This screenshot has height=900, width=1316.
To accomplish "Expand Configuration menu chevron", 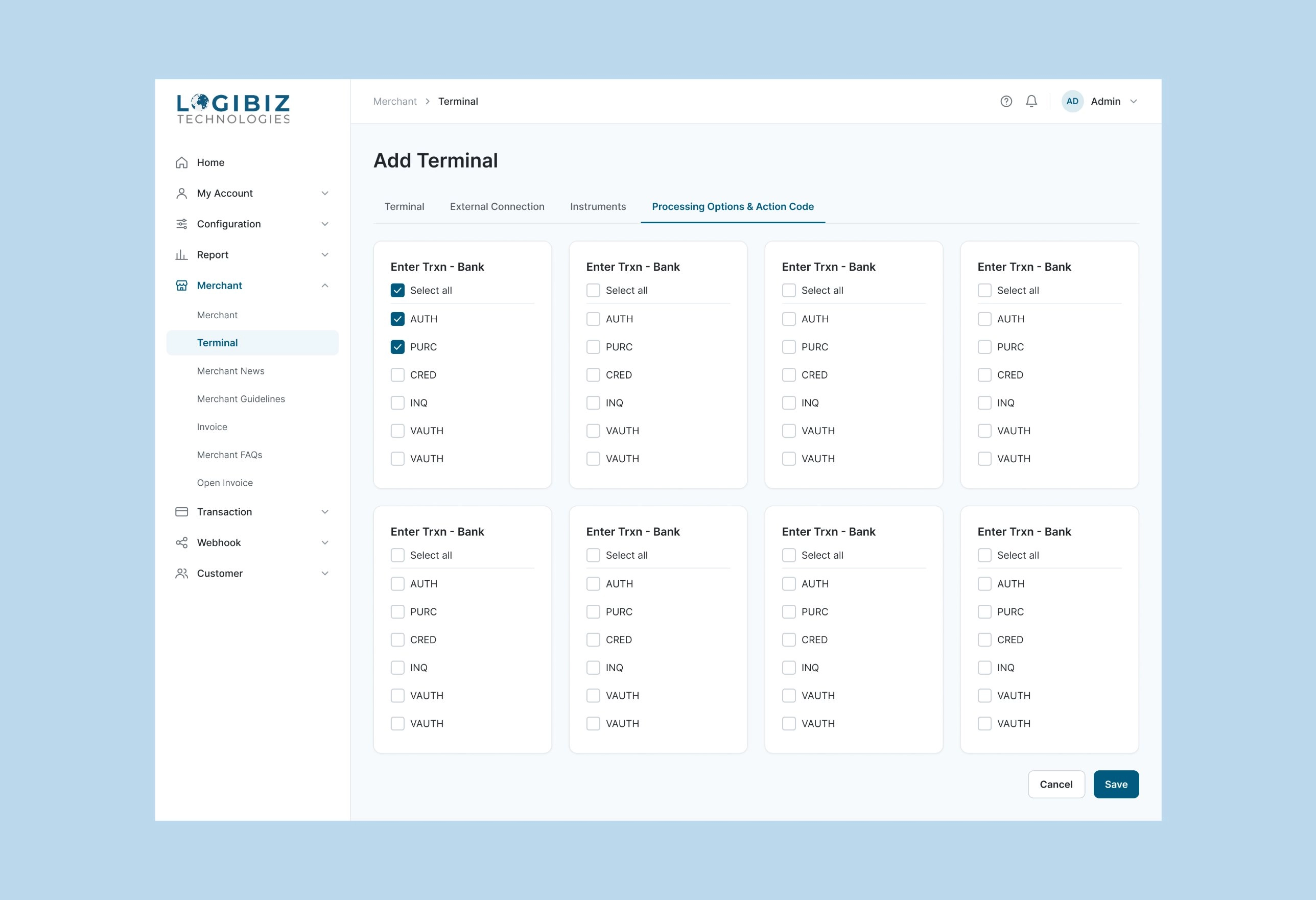I will click(325, 224).
